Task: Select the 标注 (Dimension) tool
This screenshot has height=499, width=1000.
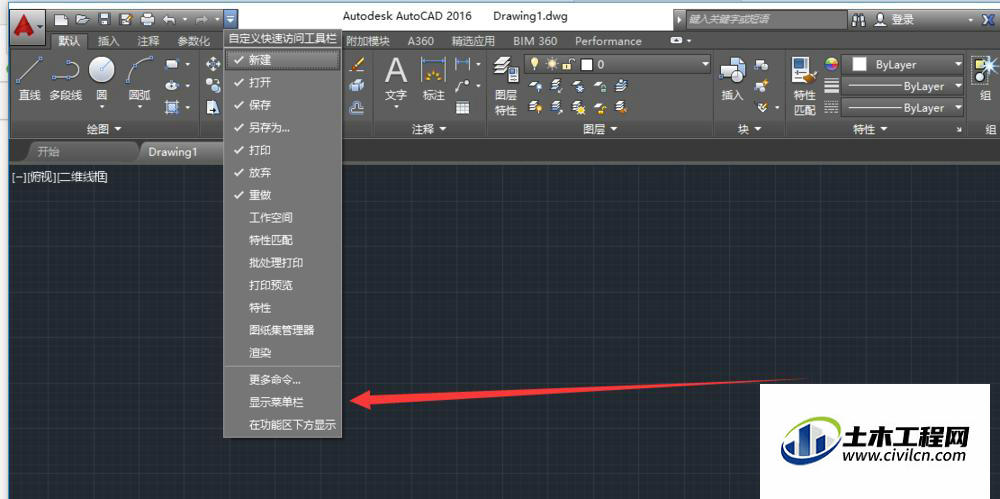Action: (x=434, y=78)
